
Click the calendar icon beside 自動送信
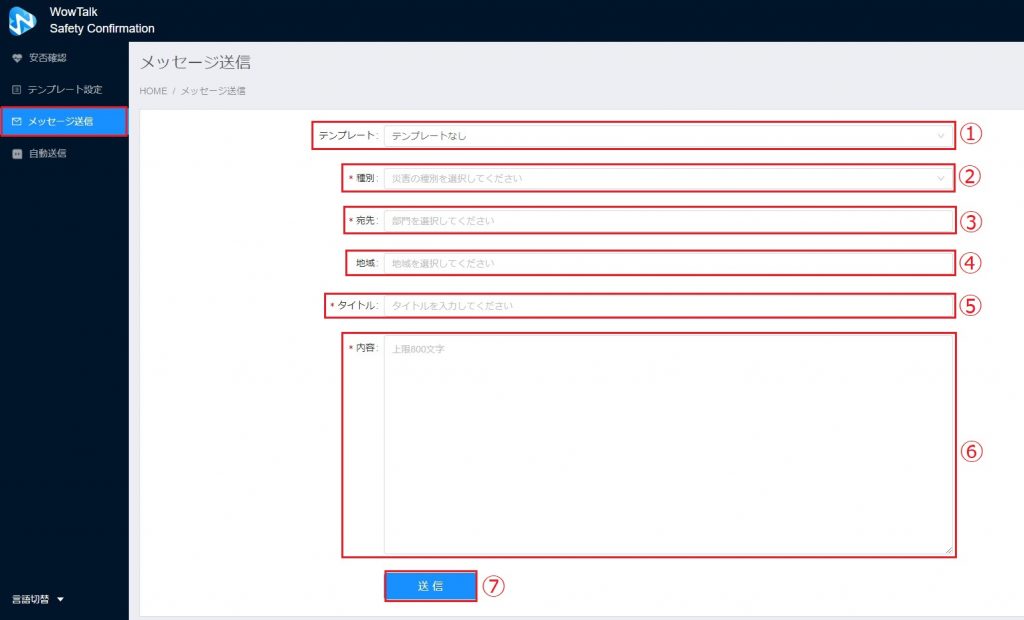pos(17,154)
